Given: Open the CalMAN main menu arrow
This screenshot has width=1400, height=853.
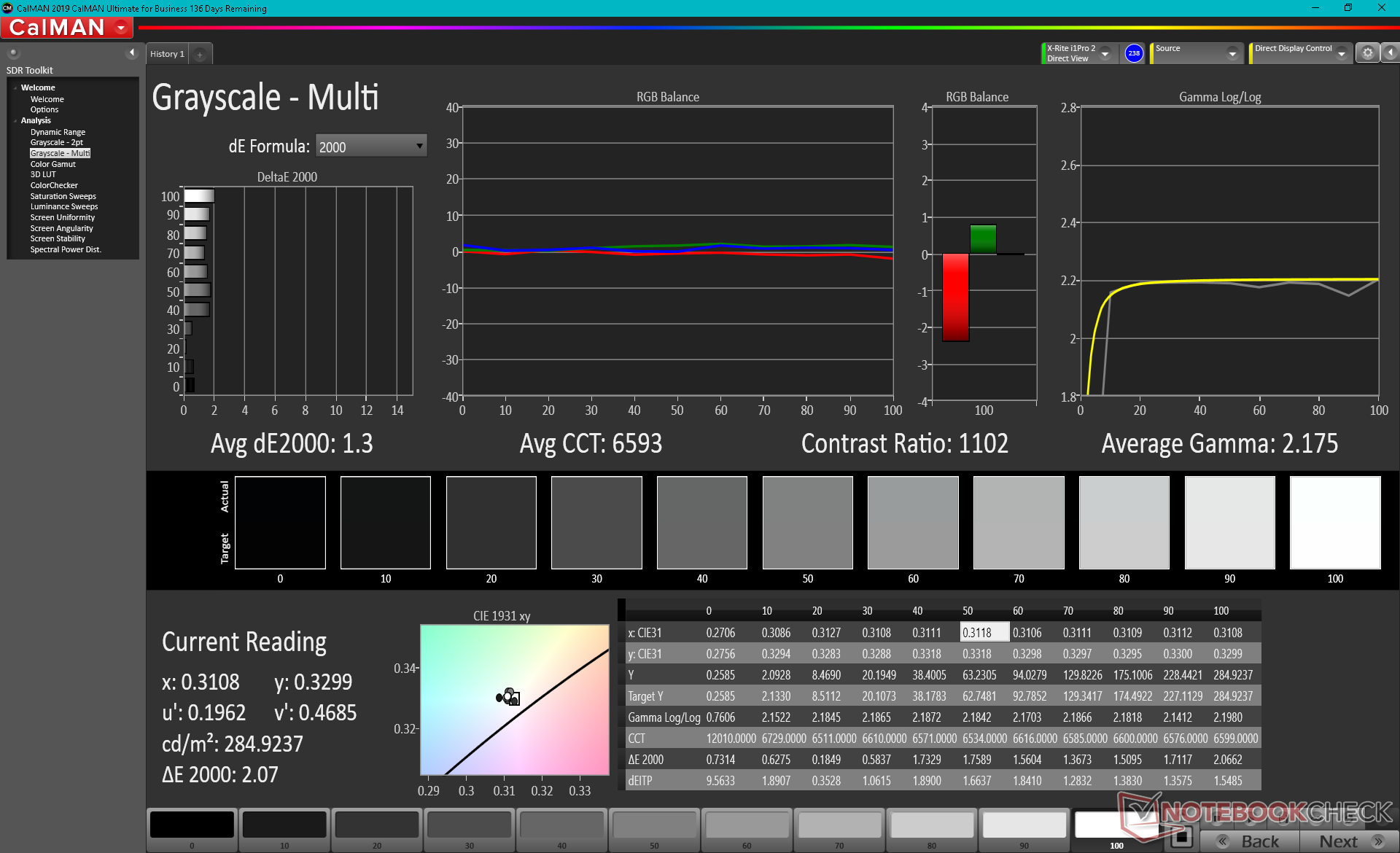Looking at the screenshot, I should coord(121,28).
